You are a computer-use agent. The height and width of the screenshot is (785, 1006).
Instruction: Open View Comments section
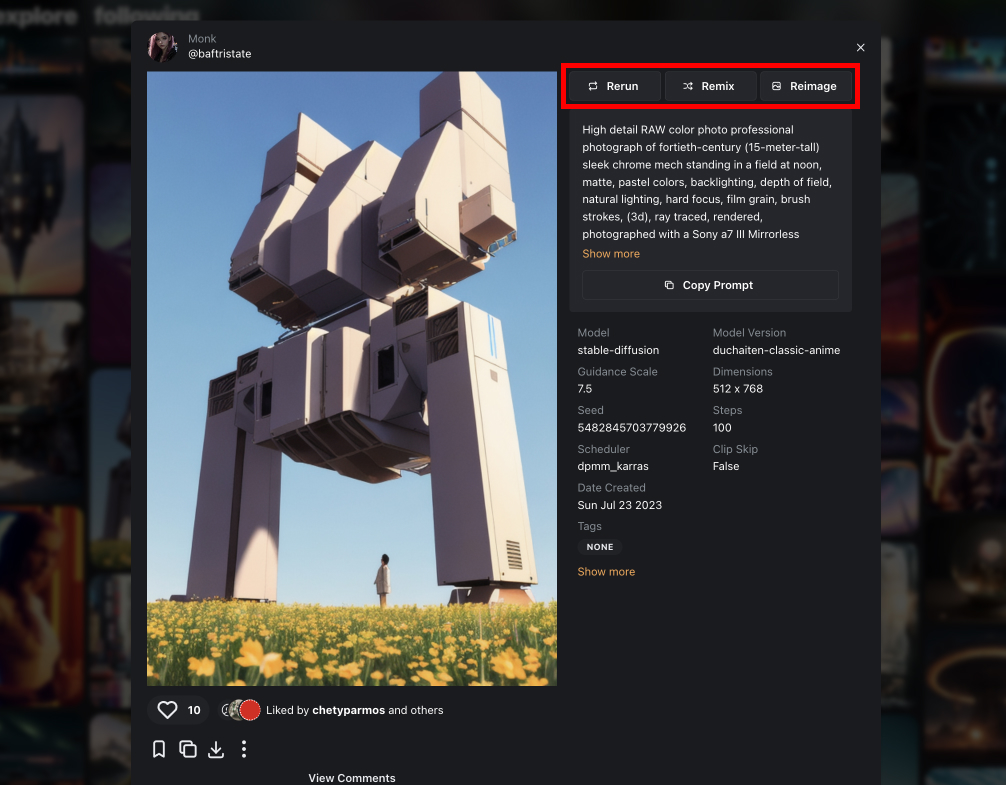(x=352, y=778)
